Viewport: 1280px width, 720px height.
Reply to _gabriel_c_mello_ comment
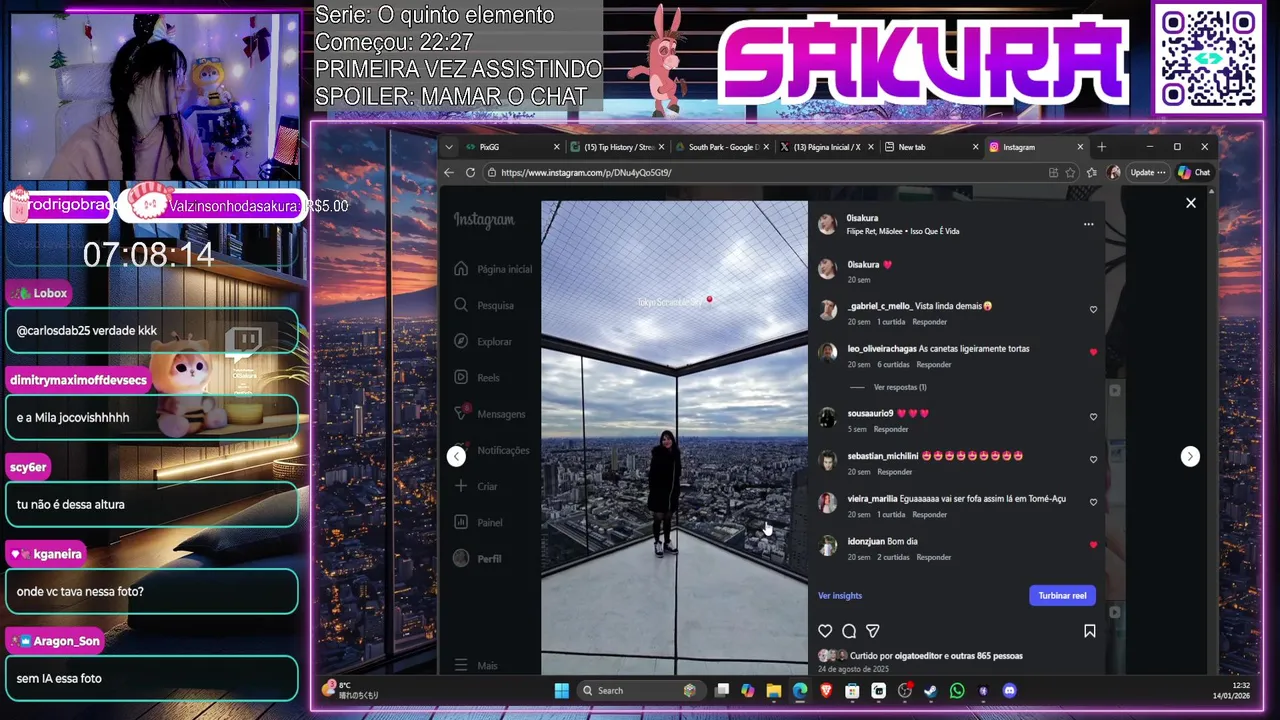click(x=929, y=322)
